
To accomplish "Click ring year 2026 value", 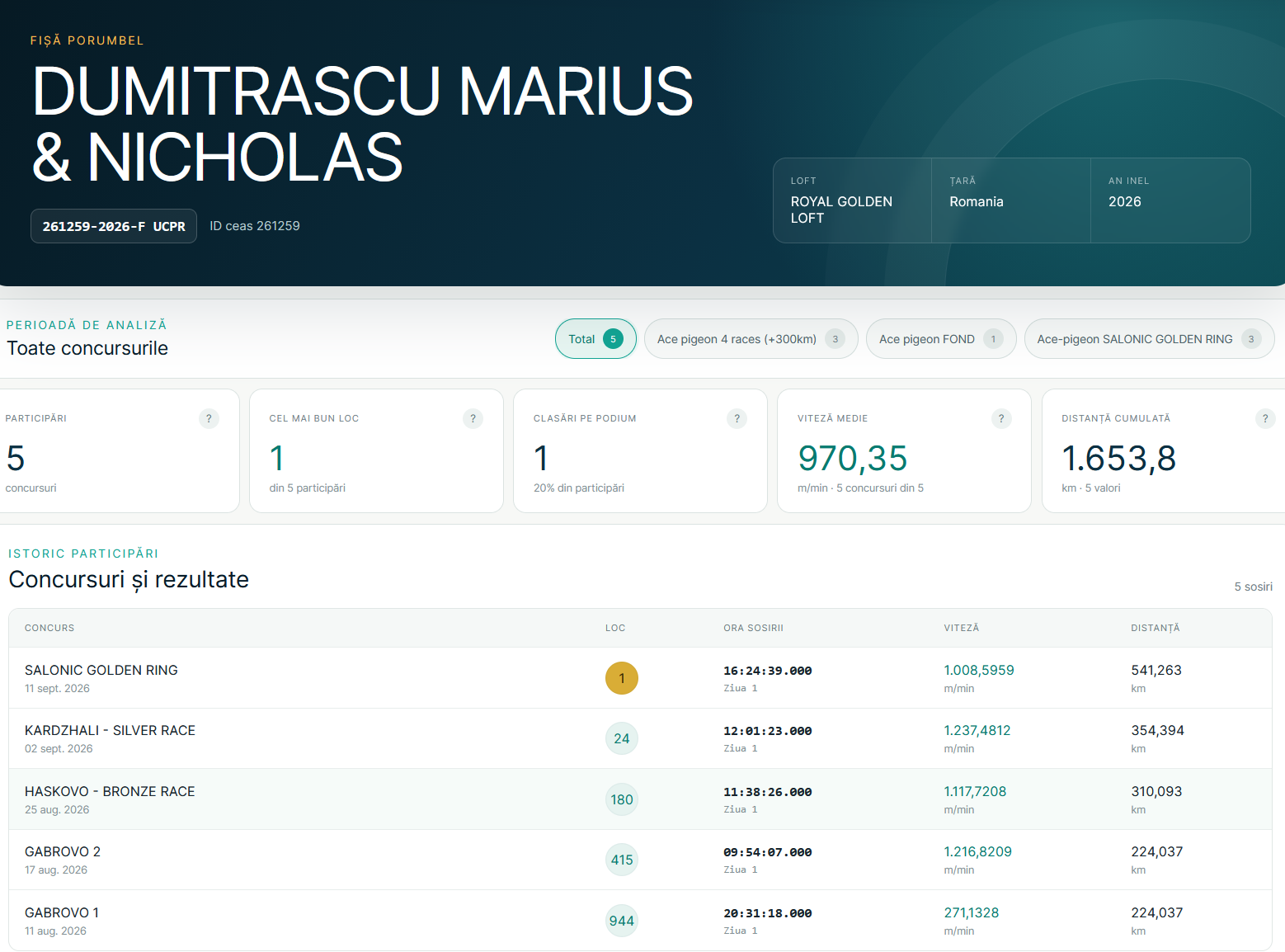I will [1125, 201].
